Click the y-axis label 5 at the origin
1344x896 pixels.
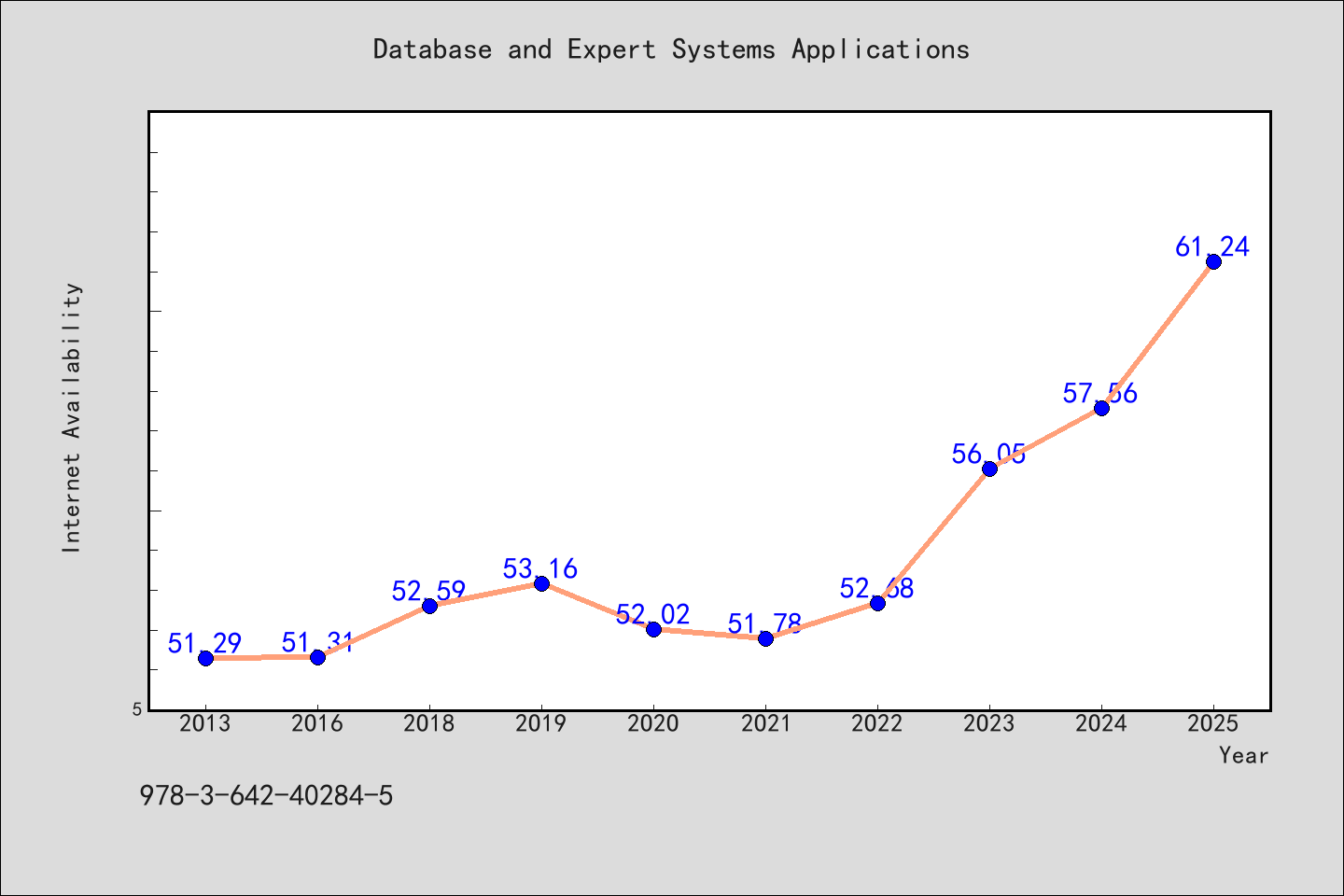pos(137,709)
